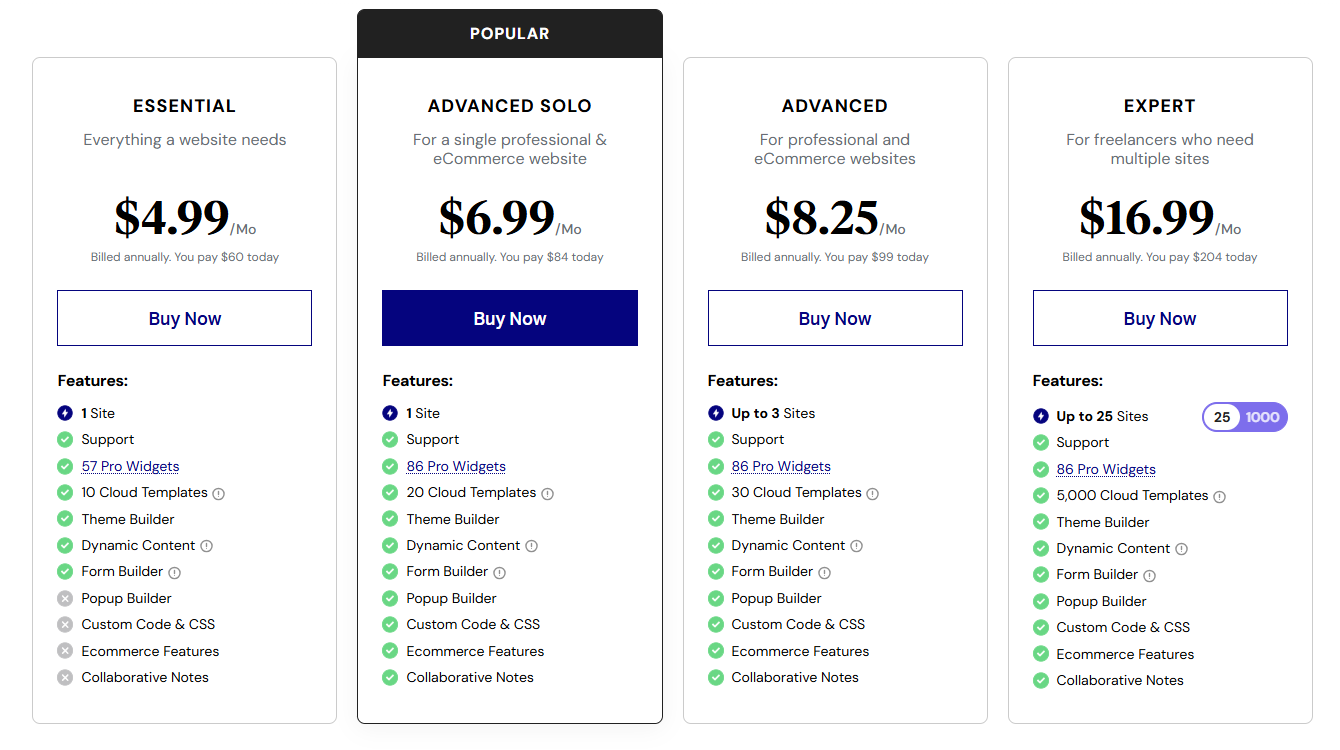Open 86 Pro Widgets link in Expert plan
The height and width of the screenshot is (750, 1340).
point(1106,469)
